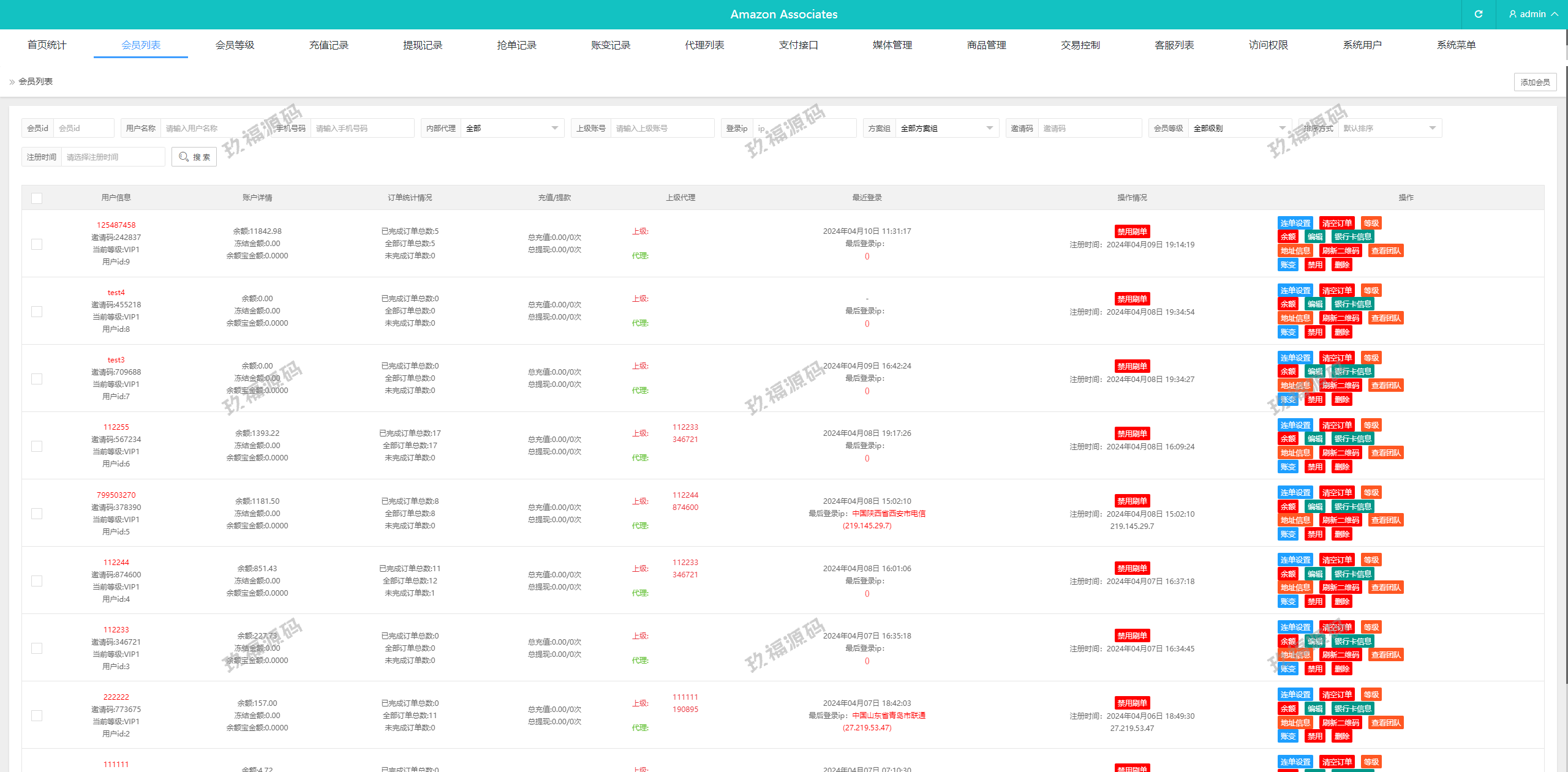Click the breadcrumb arrow before 会员列表
The height and width of the screenshot is (772, 1568).
(x=12, y=82)
